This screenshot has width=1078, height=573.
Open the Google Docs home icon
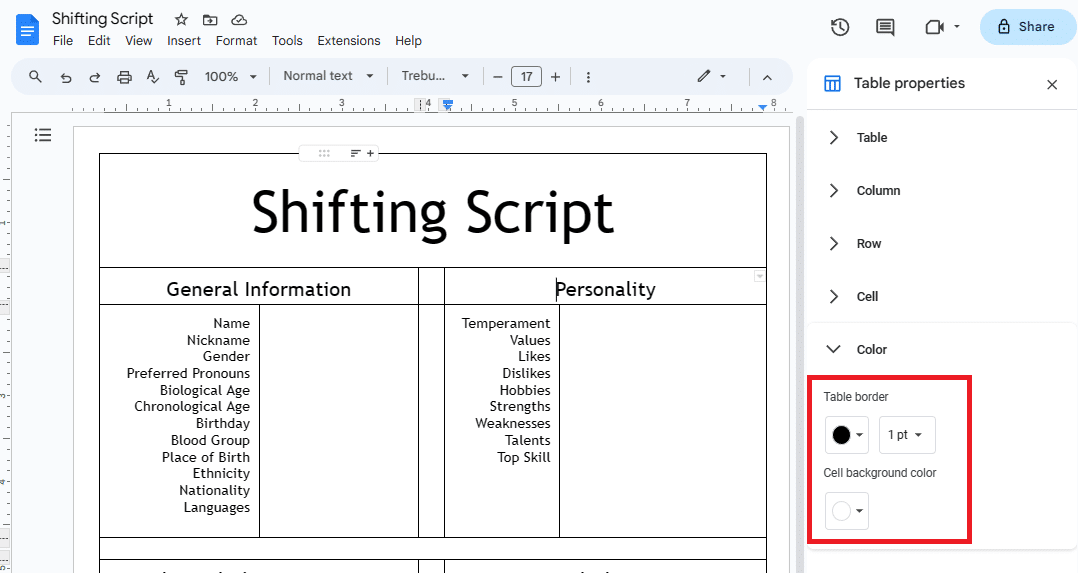[x=28, y=30]
